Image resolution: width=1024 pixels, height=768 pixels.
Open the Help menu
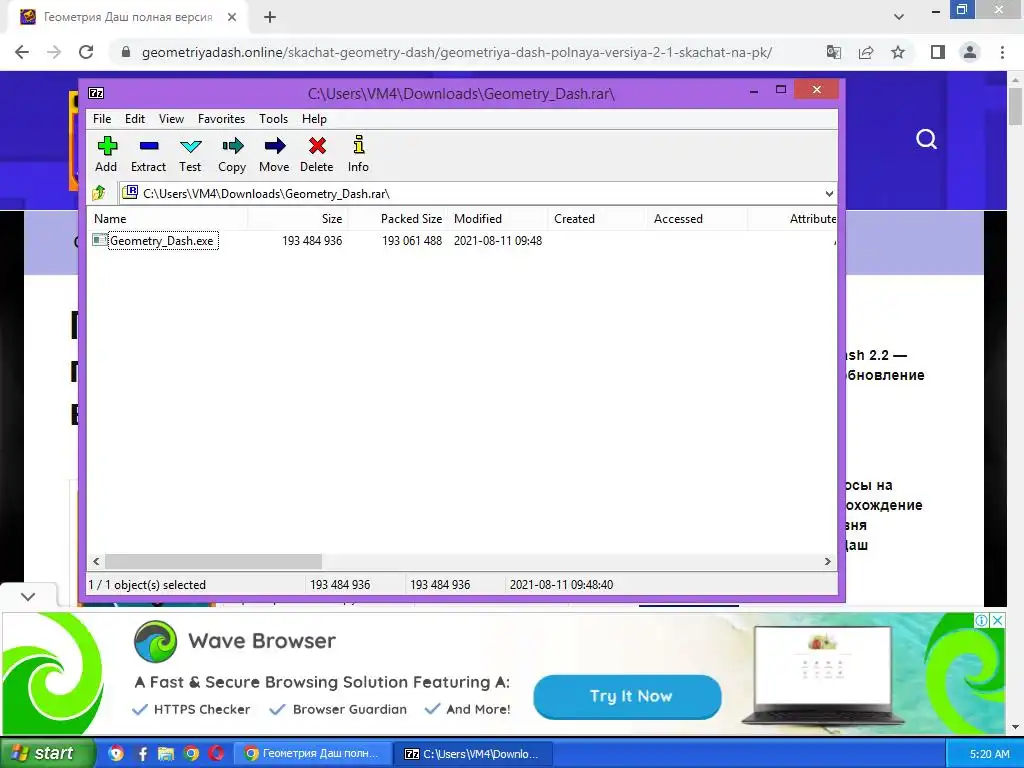(x=314, y=119)
